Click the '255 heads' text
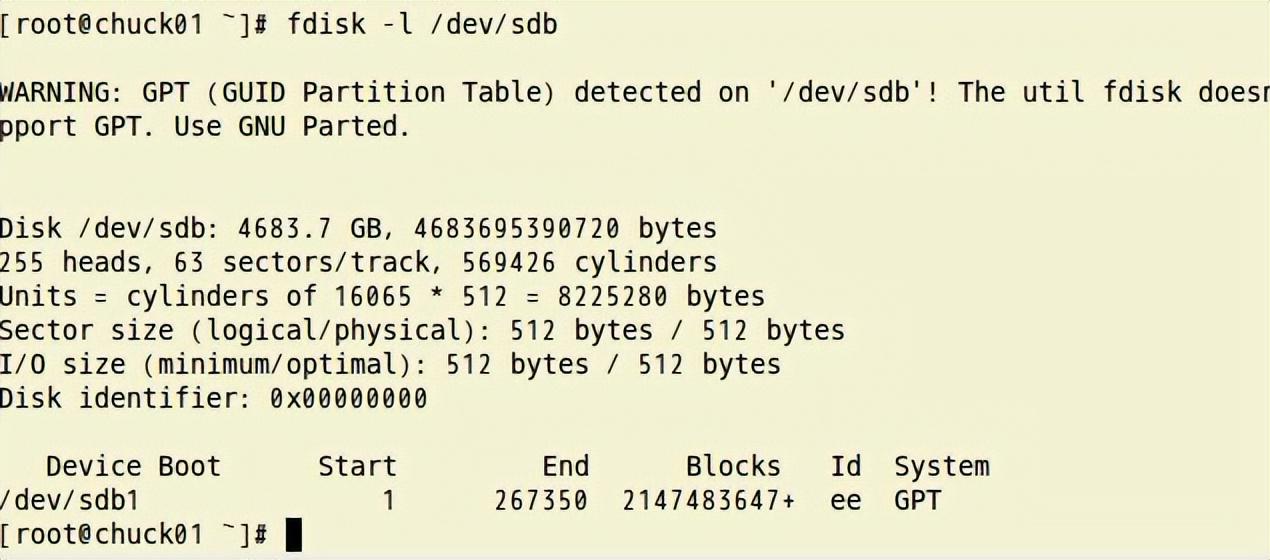The image size is (1270, 560). coord(69,262)
